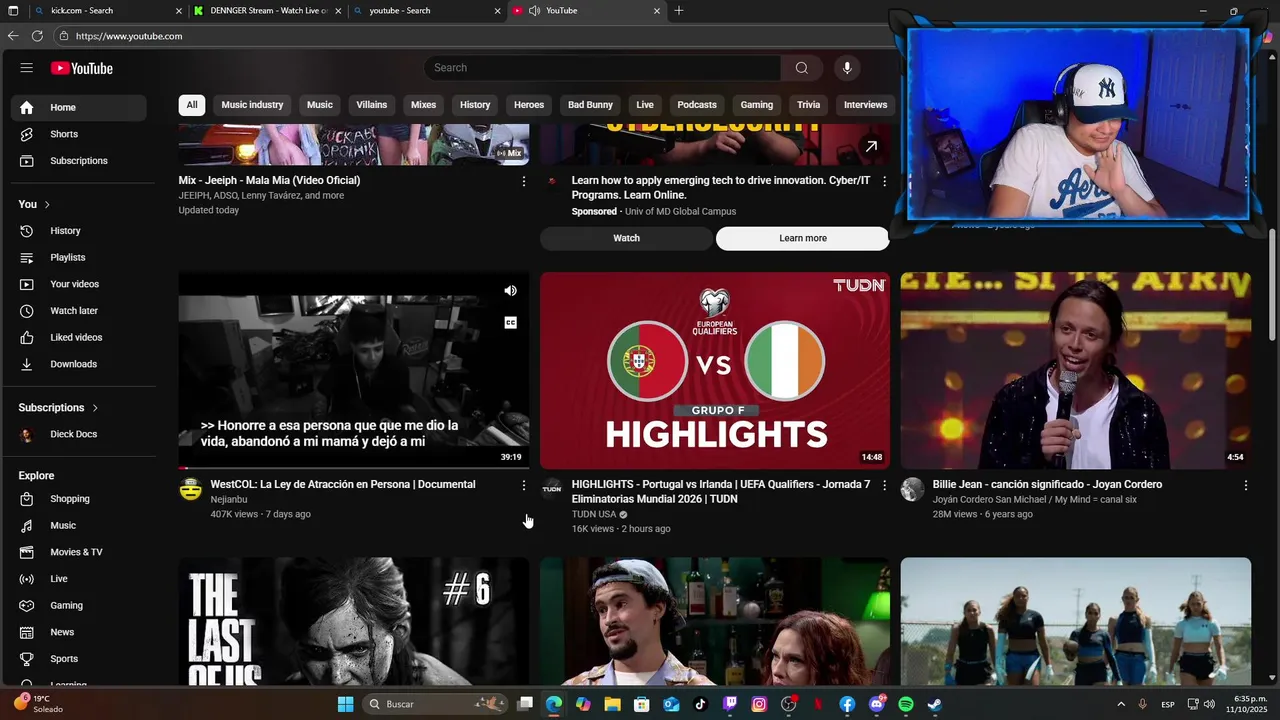Select the Villains filter chip
Screen dimensions: 1280x720
click(372, 105)
